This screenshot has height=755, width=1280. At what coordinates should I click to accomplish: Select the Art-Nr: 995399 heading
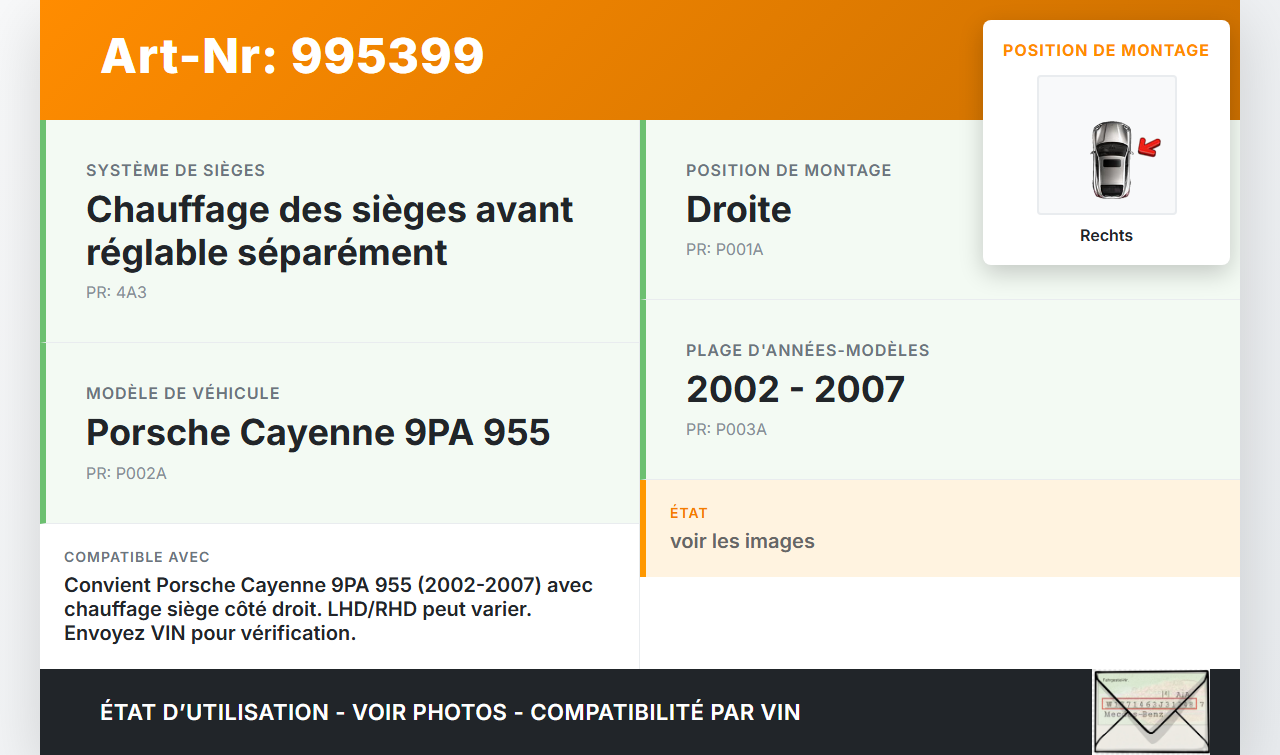point(292,56)
